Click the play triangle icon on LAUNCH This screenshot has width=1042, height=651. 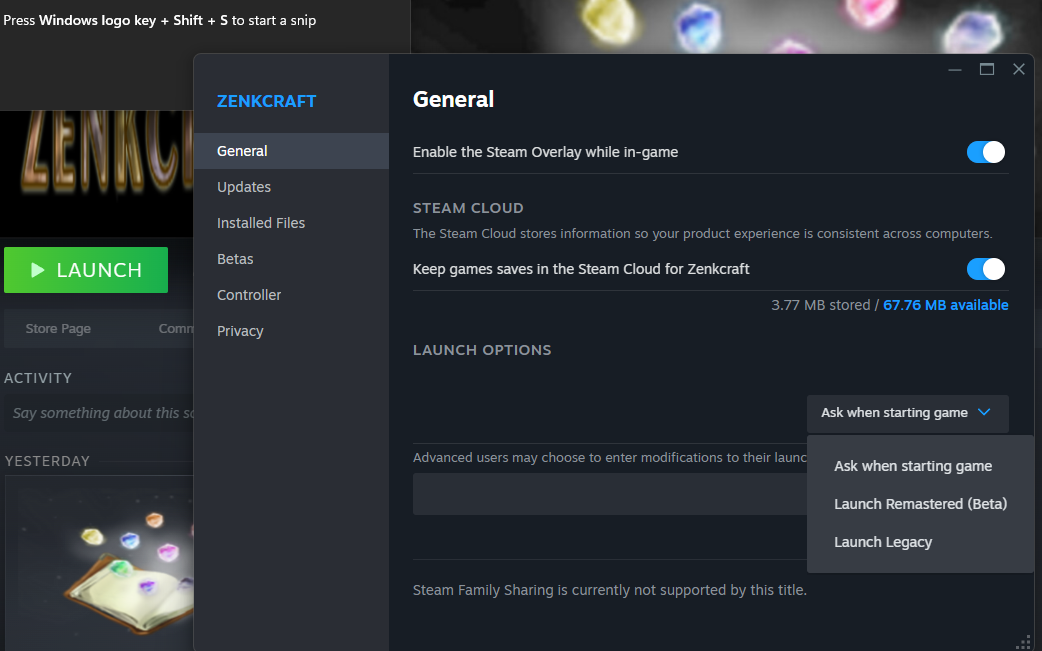coord(37,270)
